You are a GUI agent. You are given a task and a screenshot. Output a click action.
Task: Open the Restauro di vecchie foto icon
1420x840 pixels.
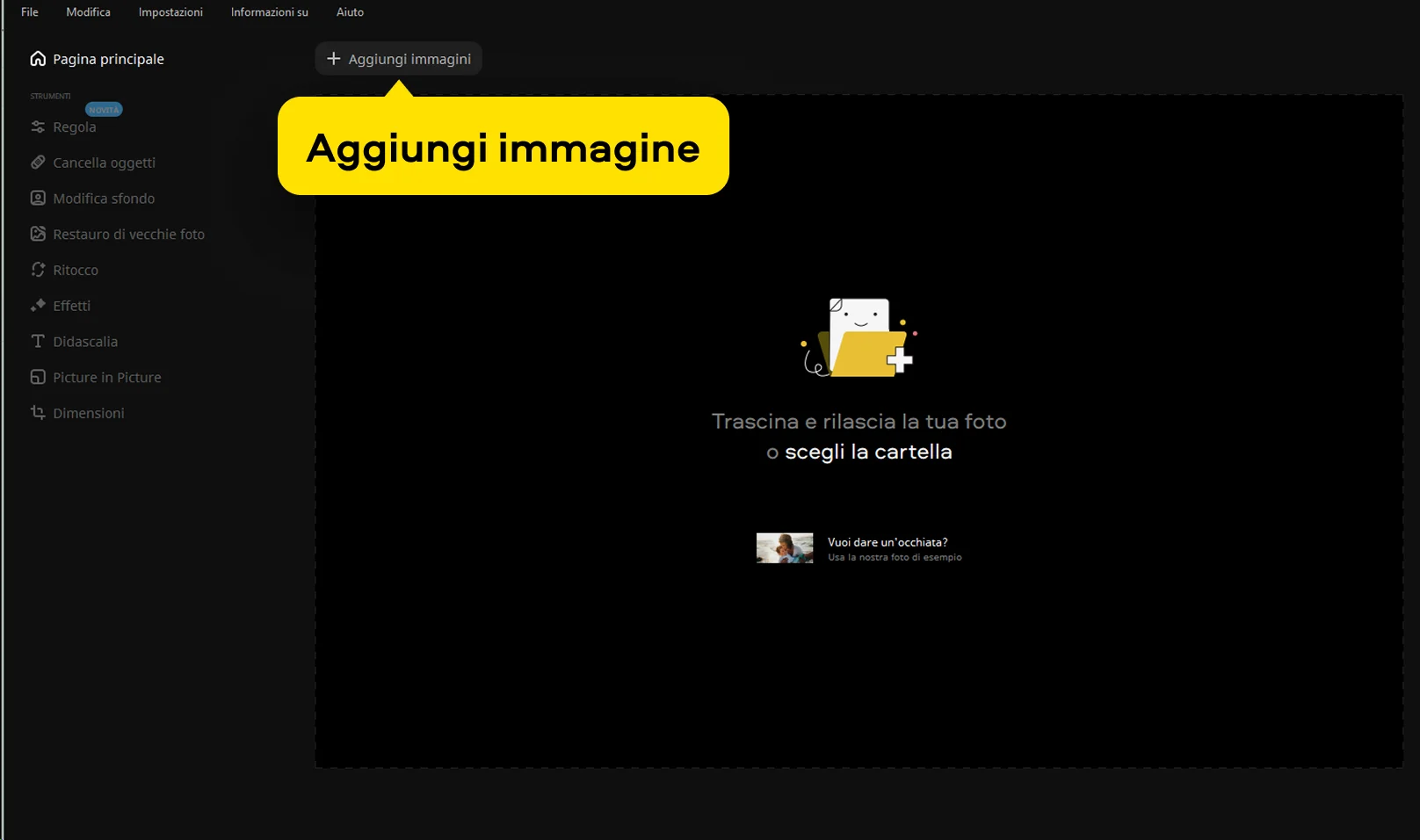click(38, 234)
